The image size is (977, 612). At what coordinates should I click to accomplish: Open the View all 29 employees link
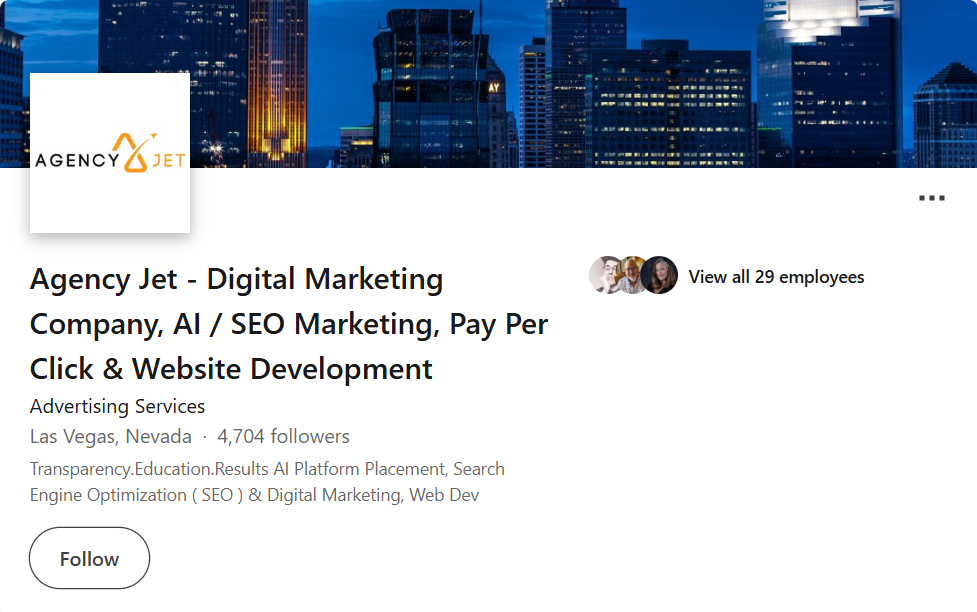click(776, 277)
